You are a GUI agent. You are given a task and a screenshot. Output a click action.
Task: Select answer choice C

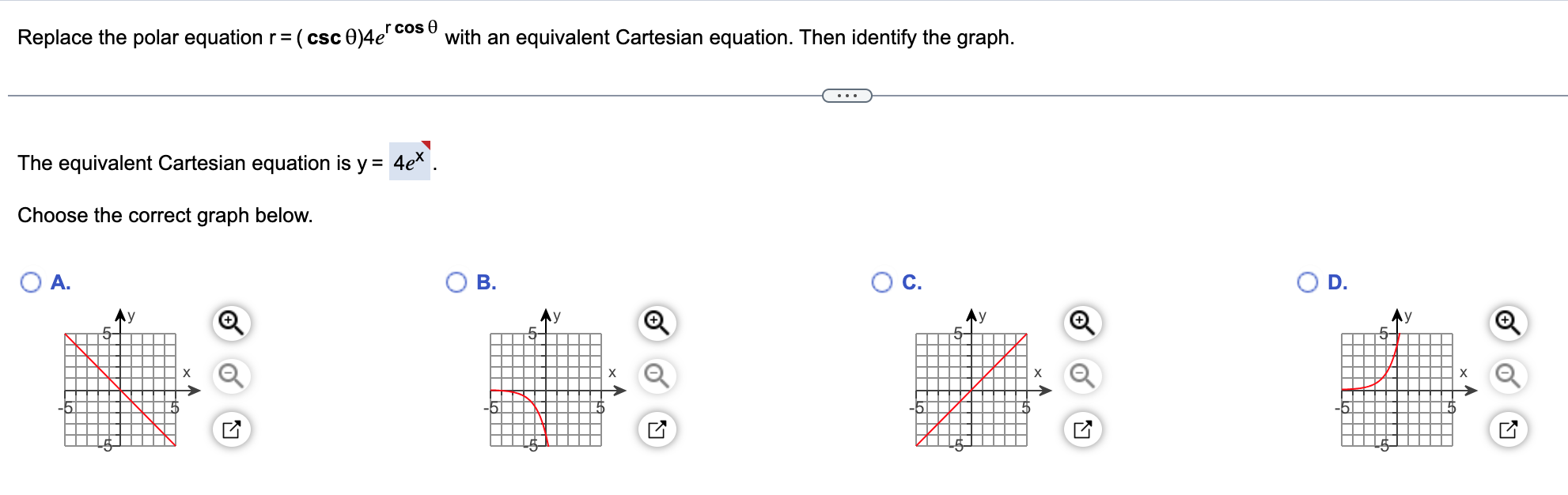[x=881, y=282]
